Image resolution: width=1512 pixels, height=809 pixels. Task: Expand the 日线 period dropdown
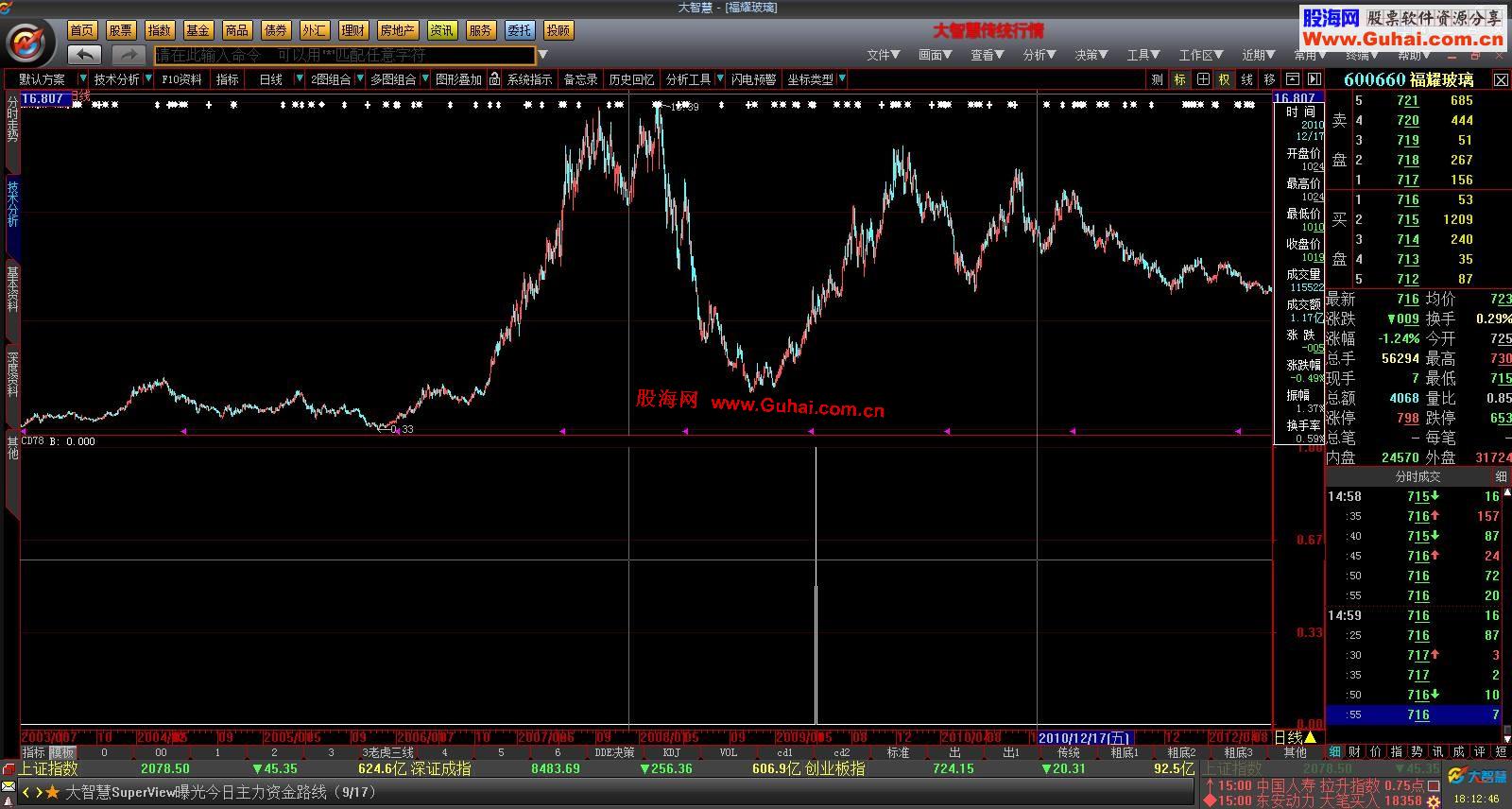[300, 79]
